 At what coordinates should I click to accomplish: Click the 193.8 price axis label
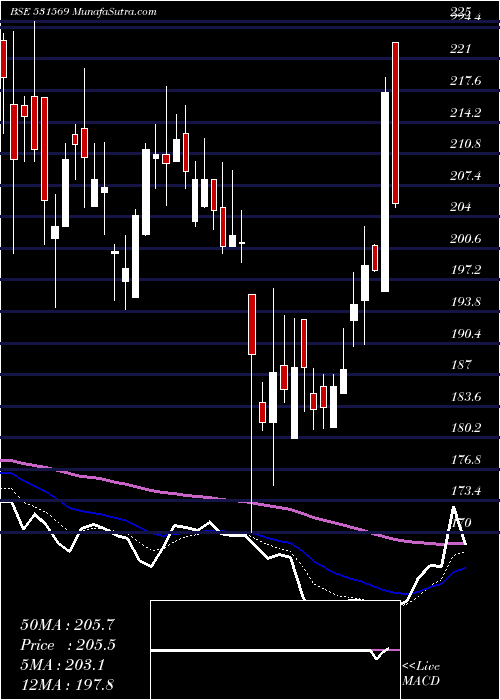point(466,302)
